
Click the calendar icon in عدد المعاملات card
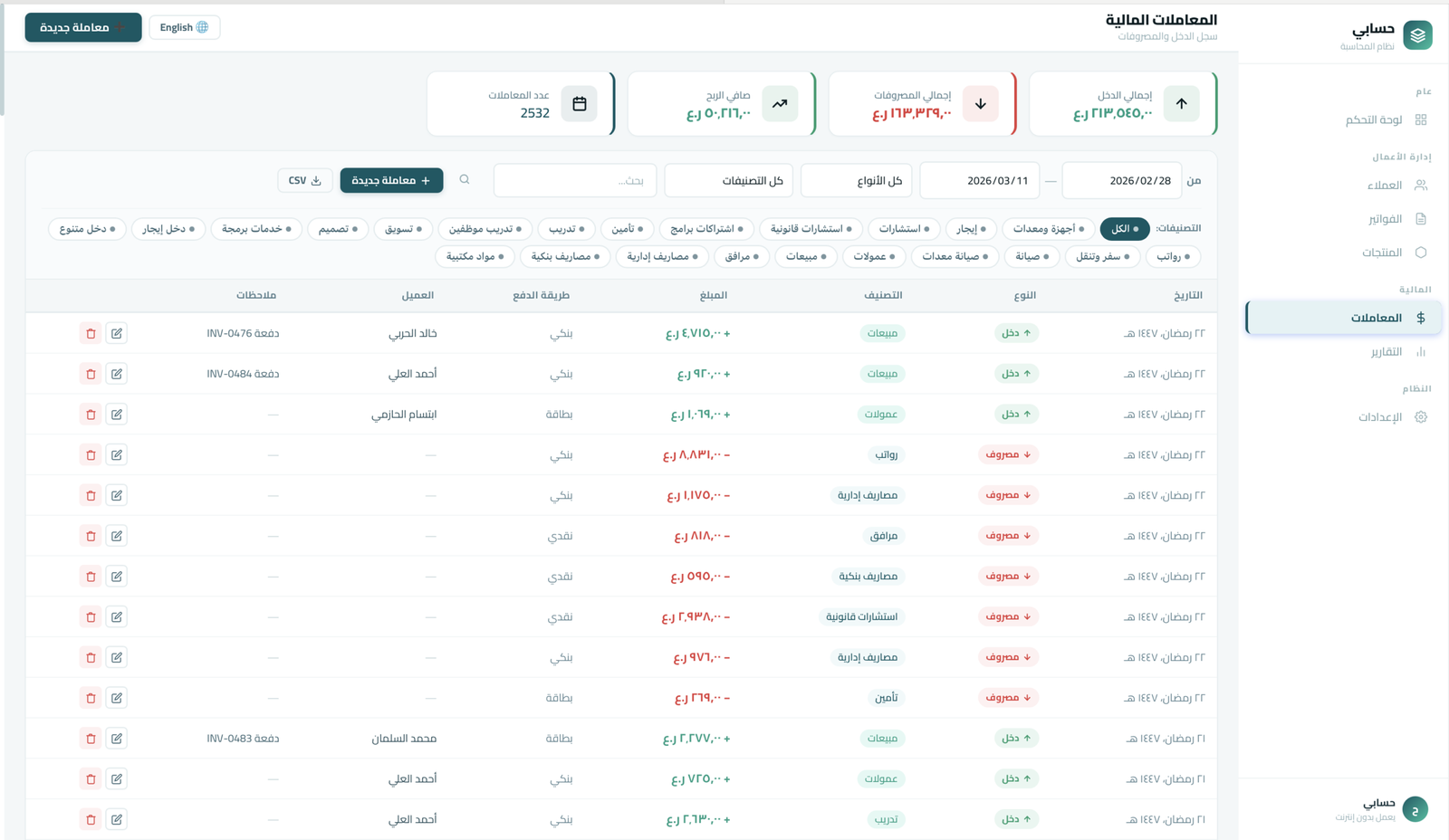point(580,104)
